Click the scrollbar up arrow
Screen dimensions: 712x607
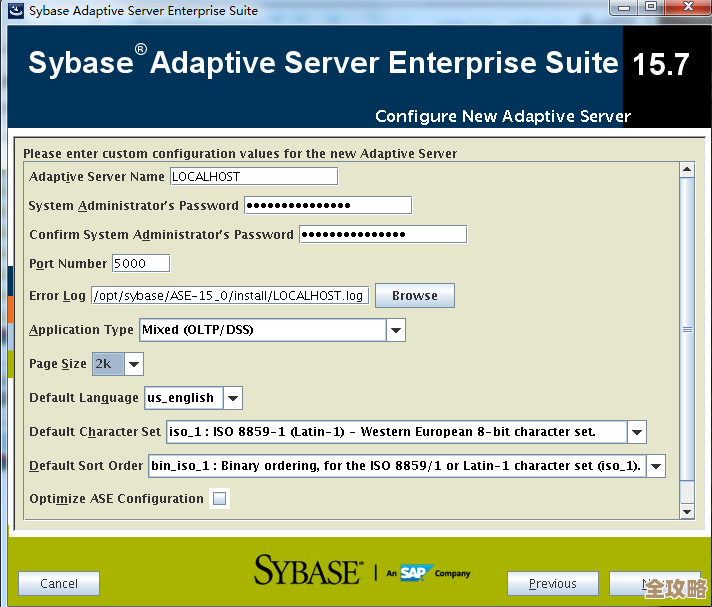(687, 170)
